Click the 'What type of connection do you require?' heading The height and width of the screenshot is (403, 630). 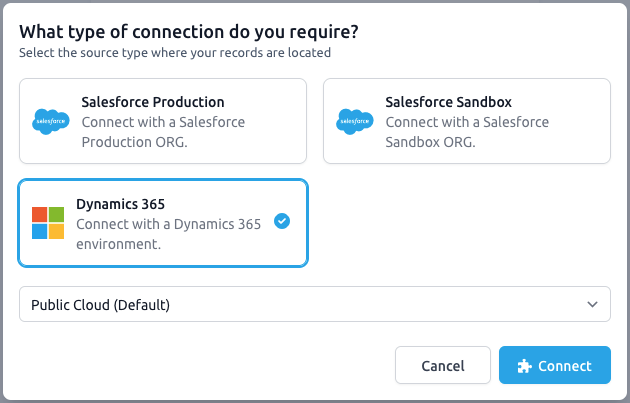click(x=189, y=32)
